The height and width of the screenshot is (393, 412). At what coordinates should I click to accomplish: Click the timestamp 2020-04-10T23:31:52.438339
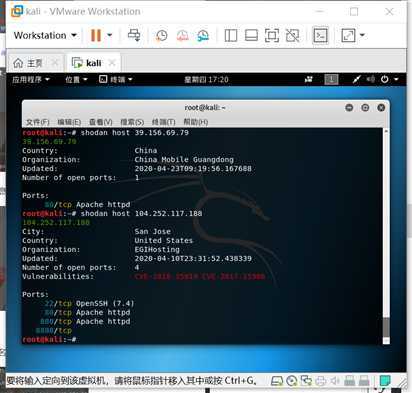click(x=193, y=259)
